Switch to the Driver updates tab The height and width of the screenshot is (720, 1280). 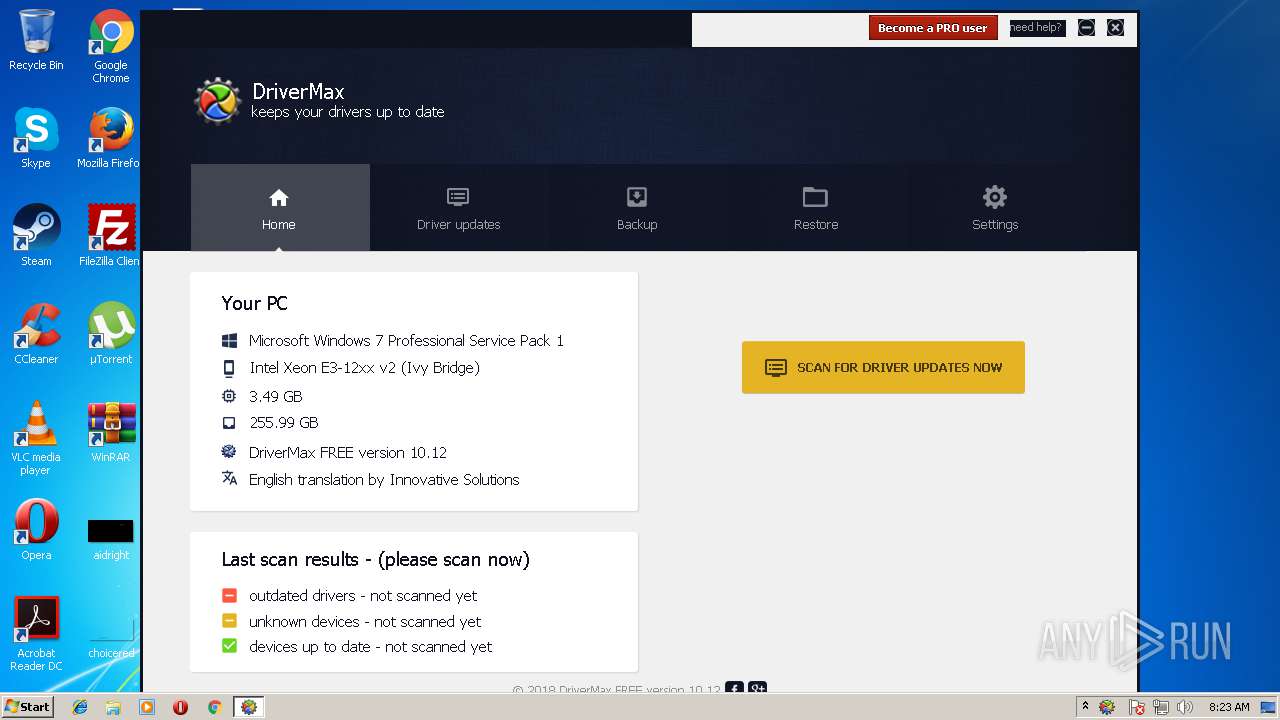click(458, 207)
